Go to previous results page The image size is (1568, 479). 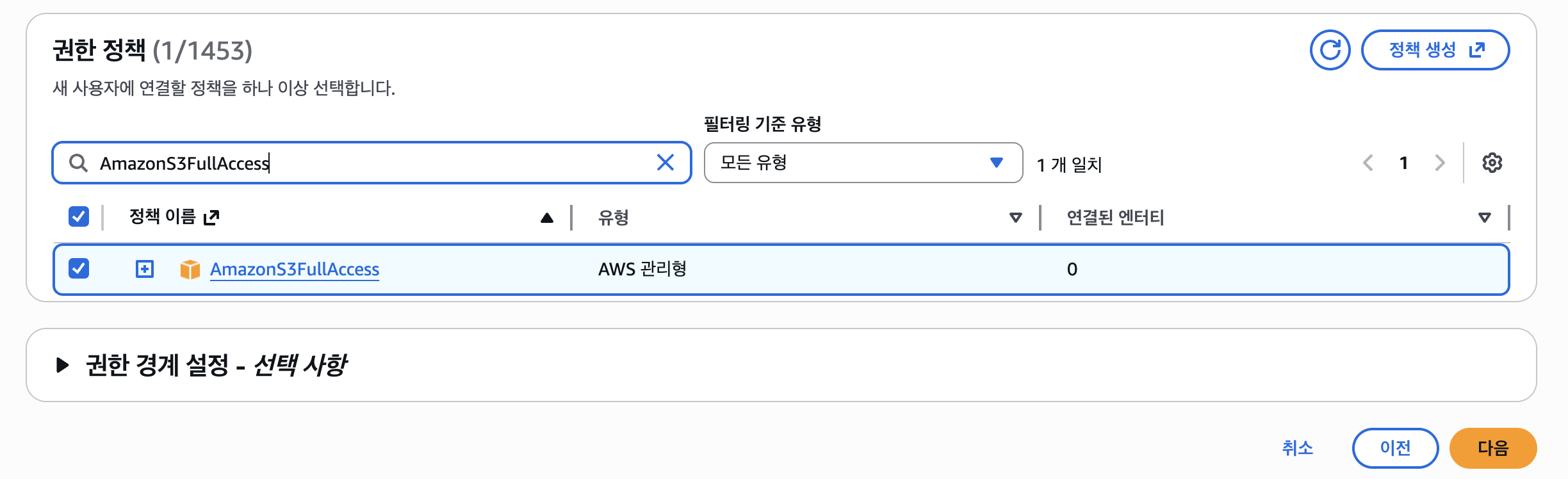(x=1368, y=163)
